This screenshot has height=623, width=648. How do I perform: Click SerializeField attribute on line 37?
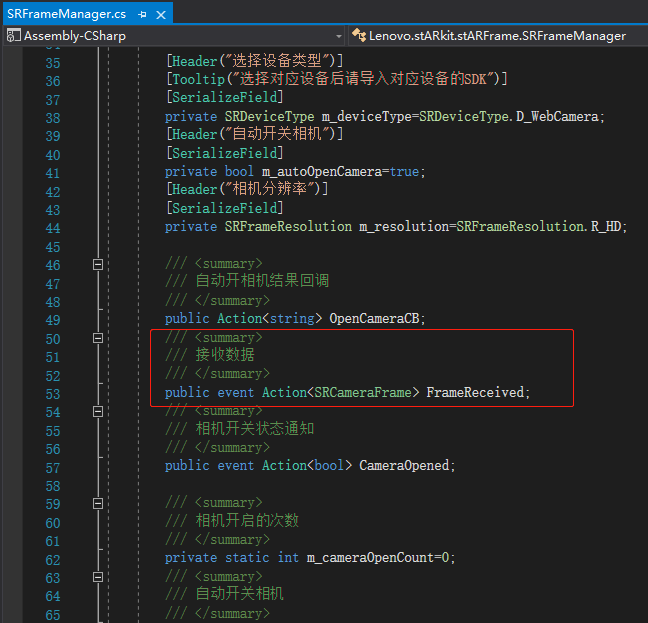225,97
